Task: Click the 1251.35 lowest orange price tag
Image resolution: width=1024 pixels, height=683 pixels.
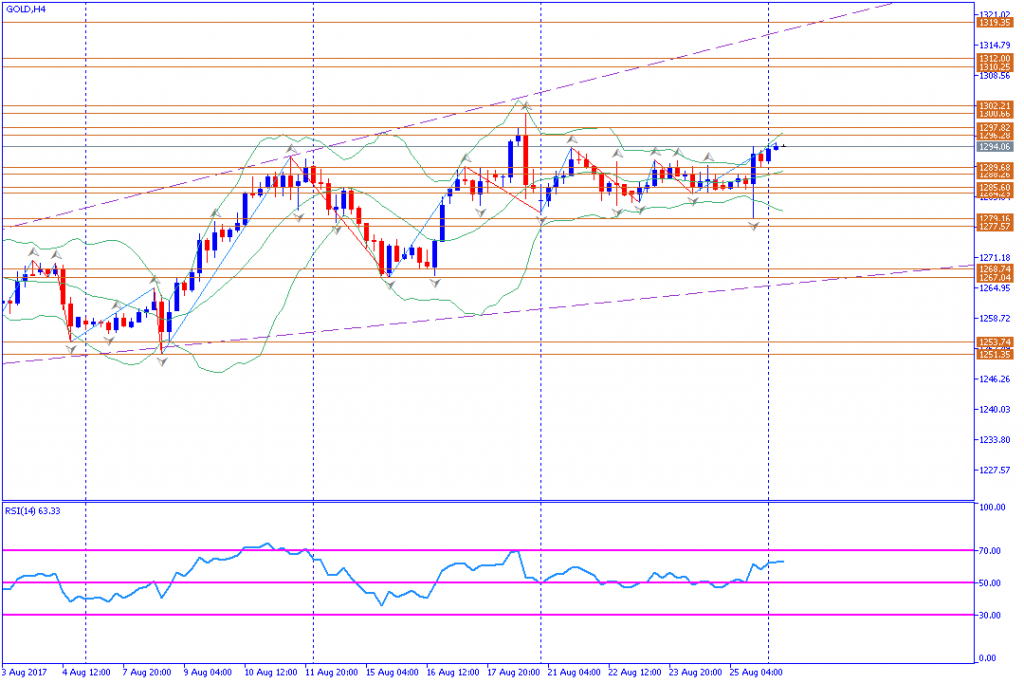Action: [x=995, y=355]
